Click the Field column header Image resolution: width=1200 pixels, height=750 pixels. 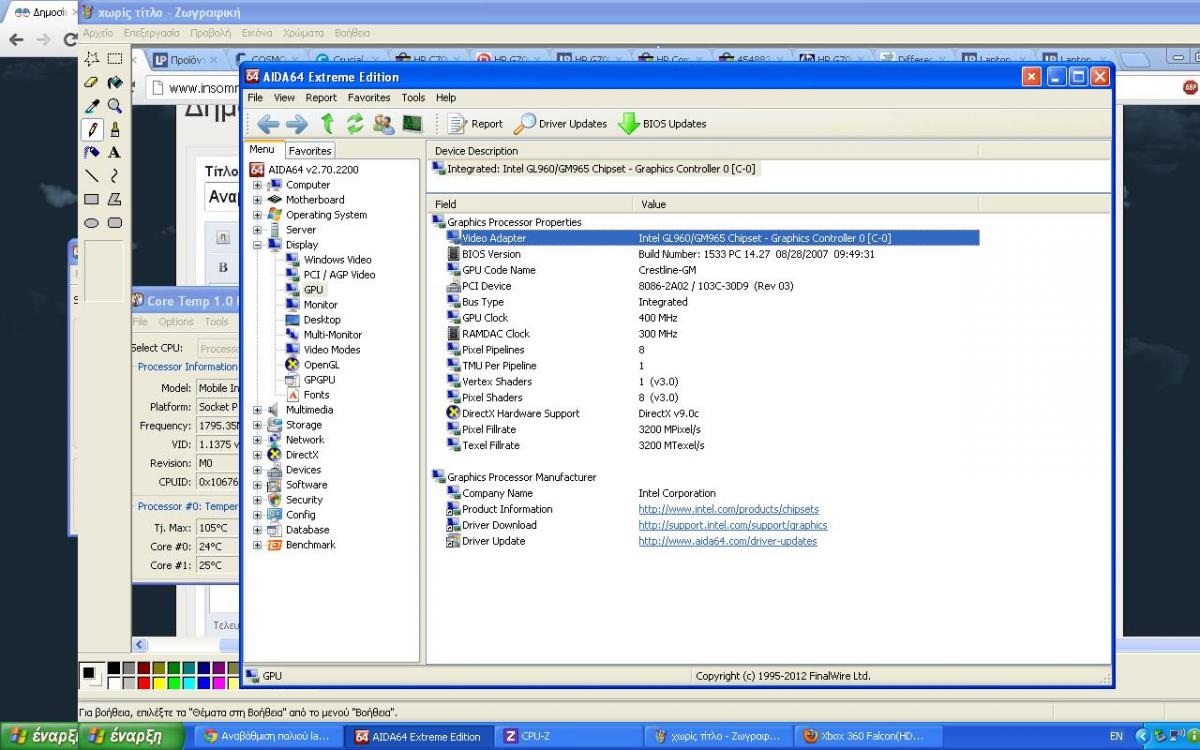pos(529,204)
